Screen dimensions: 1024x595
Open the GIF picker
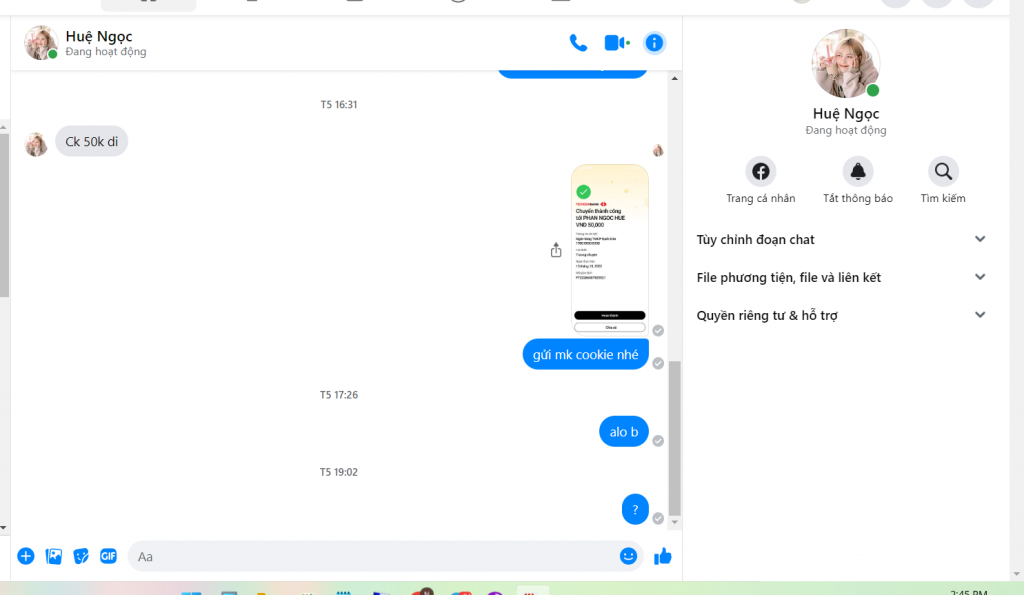[108, 556]
